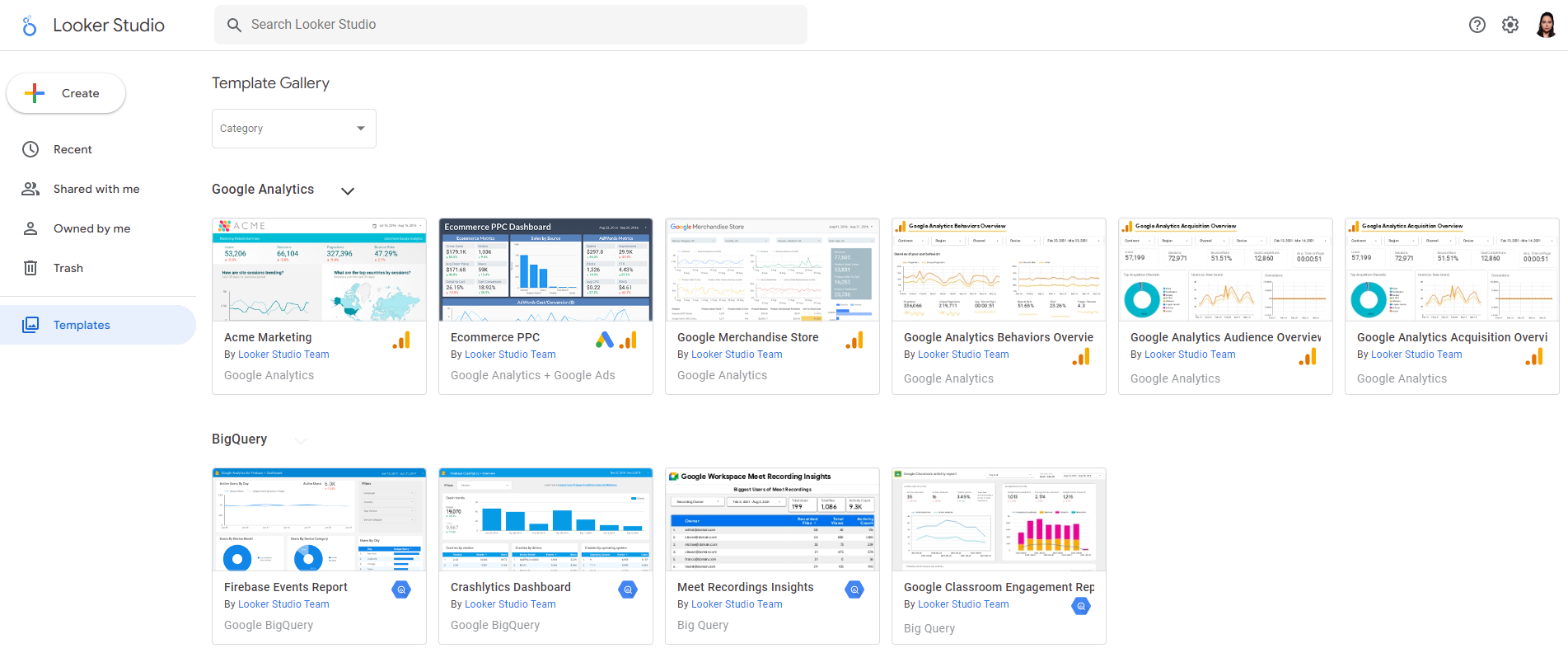Click BigQuery icon on Firebase Events Report card
The width and height of the screenshot is (1568, 667).
click(x=401, y=589)
